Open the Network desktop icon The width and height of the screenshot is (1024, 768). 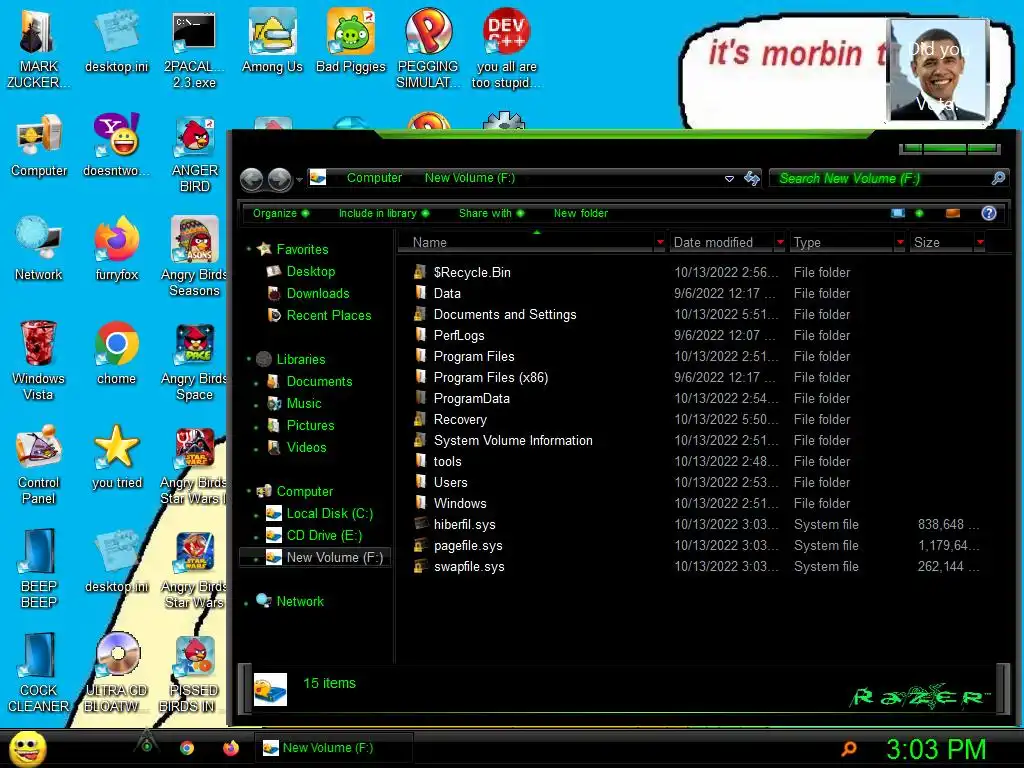[39, 248]
